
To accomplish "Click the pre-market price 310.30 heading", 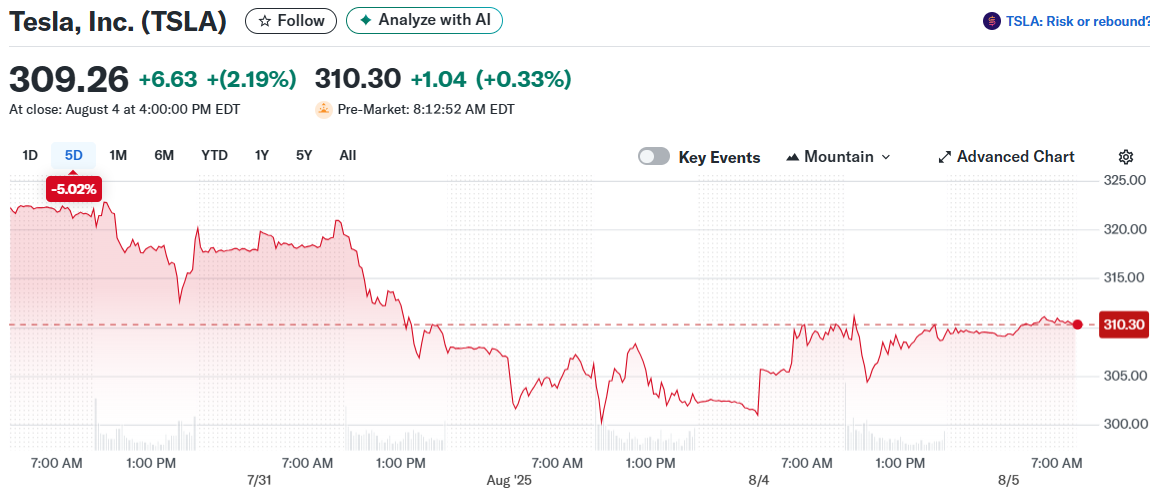I will (358, 78).
